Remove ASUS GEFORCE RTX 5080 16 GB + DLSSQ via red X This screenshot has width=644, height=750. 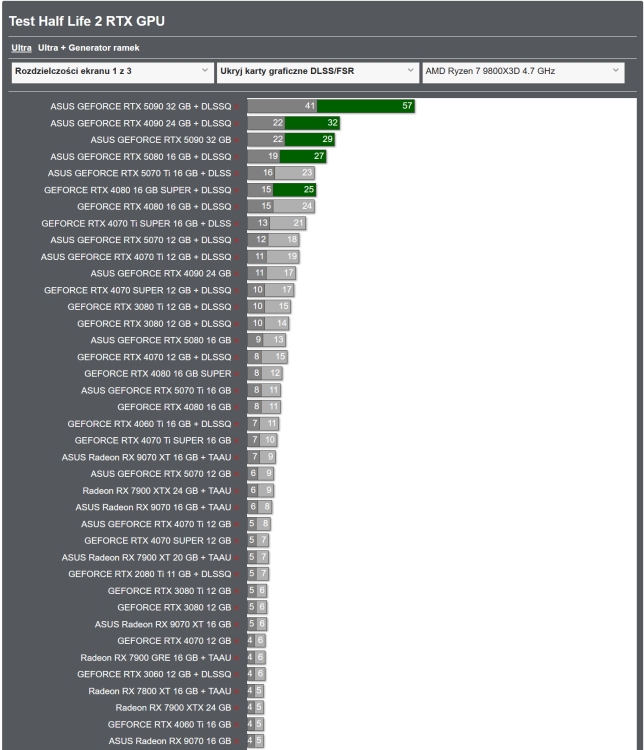coord(237,157)
